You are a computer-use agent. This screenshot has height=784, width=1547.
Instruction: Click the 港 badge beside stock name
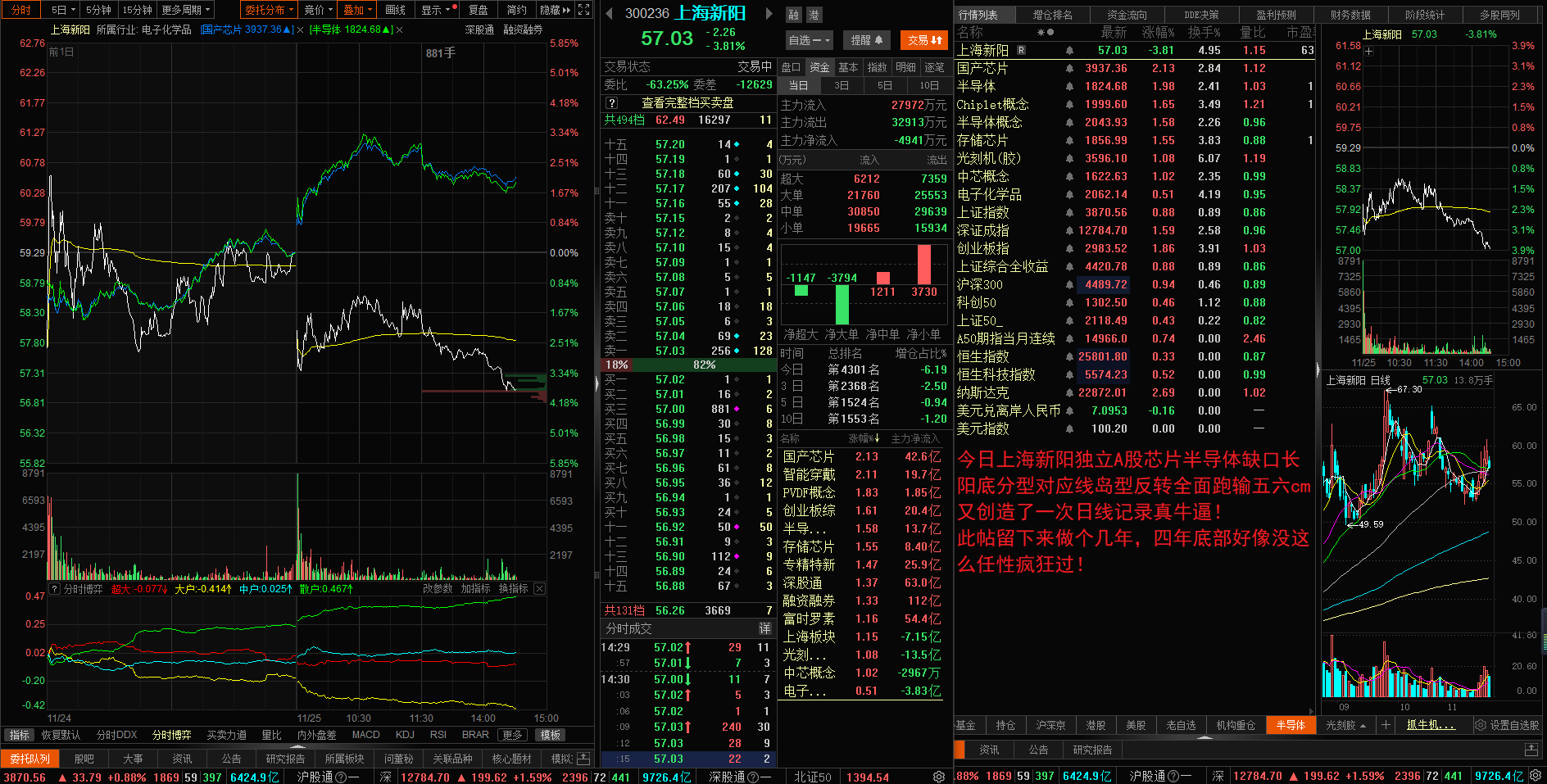[x=814, y=15]
